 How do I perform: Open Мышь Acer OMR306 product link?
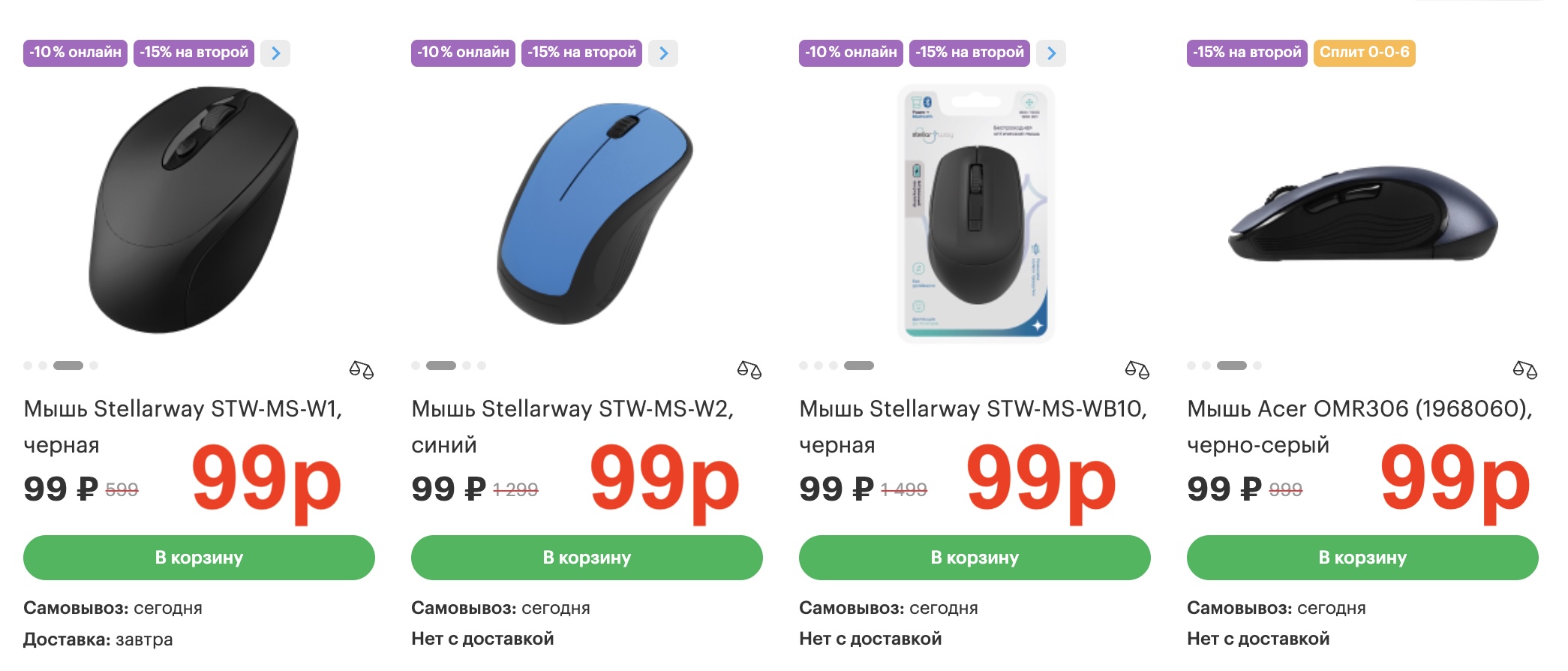tap(1359, 410)
